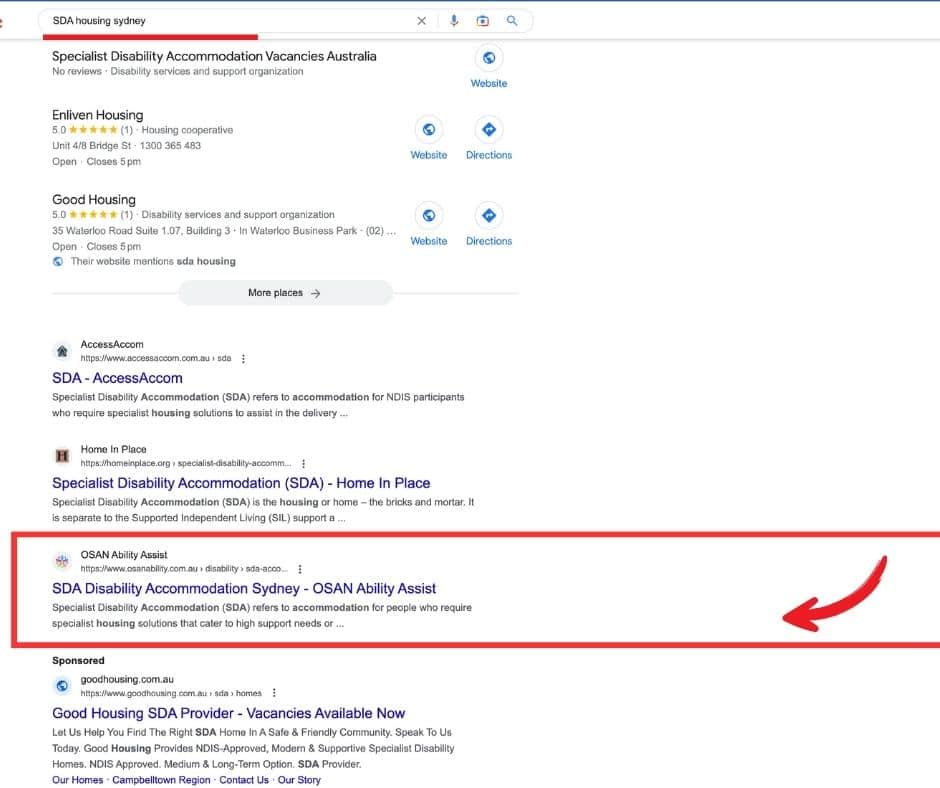Open options menu for OSAN Ability Assist result
This screenshot has height=788, width=940.
click(x=300, y=569)
